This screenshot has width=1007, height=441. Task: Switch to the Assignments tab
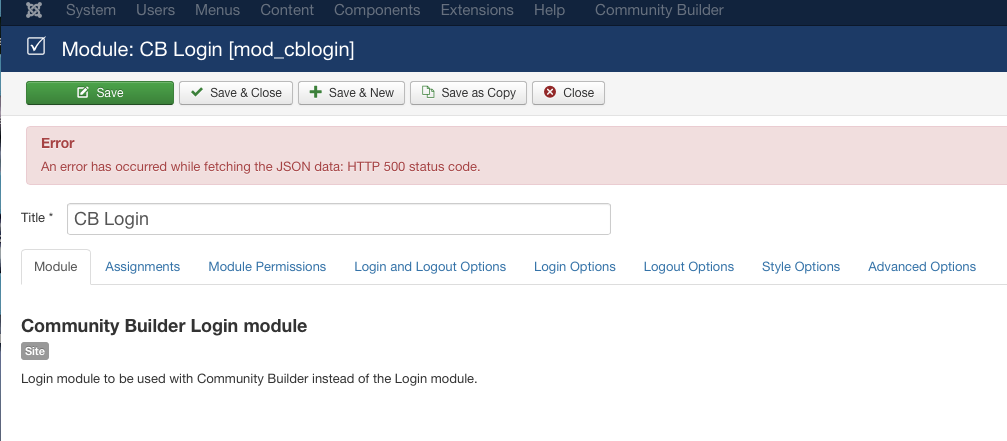coord(143,266)
